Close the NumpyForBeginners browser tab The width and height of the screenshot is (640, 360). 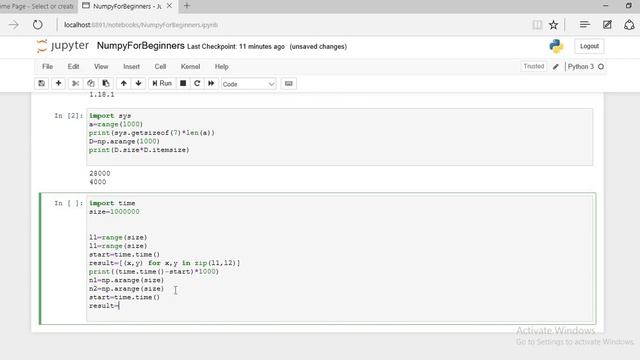pyautogui.click(x=169, y=6)
